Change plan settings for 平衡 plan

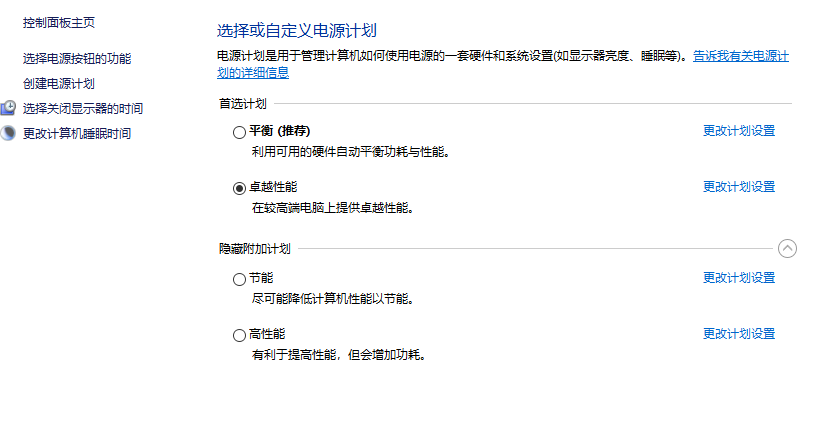tap(739, 131)
